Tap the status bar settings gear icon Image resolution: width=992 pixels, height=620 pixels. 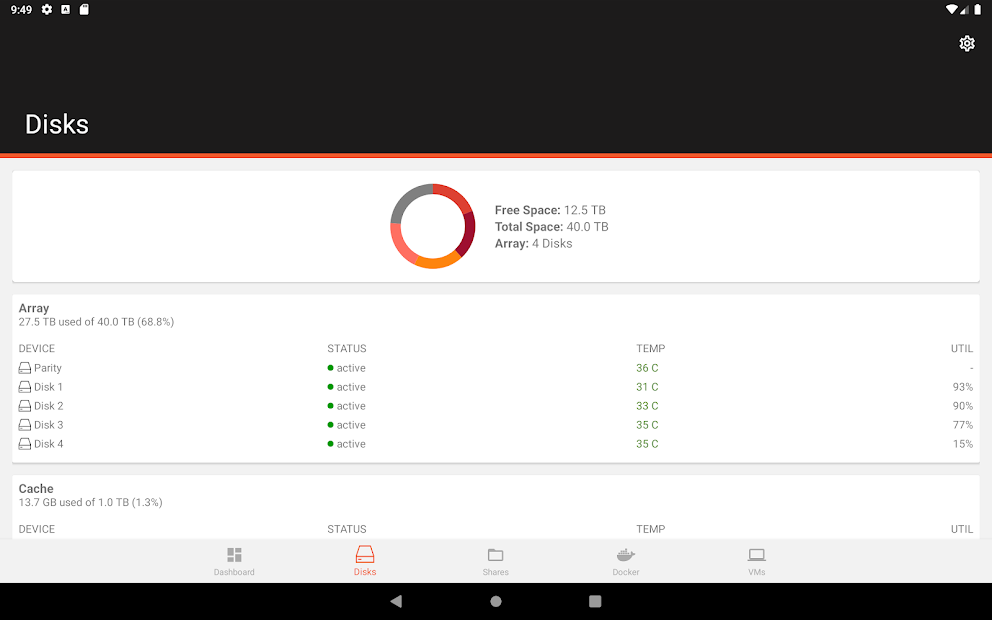pyautogui.click(x=47, y=9)
